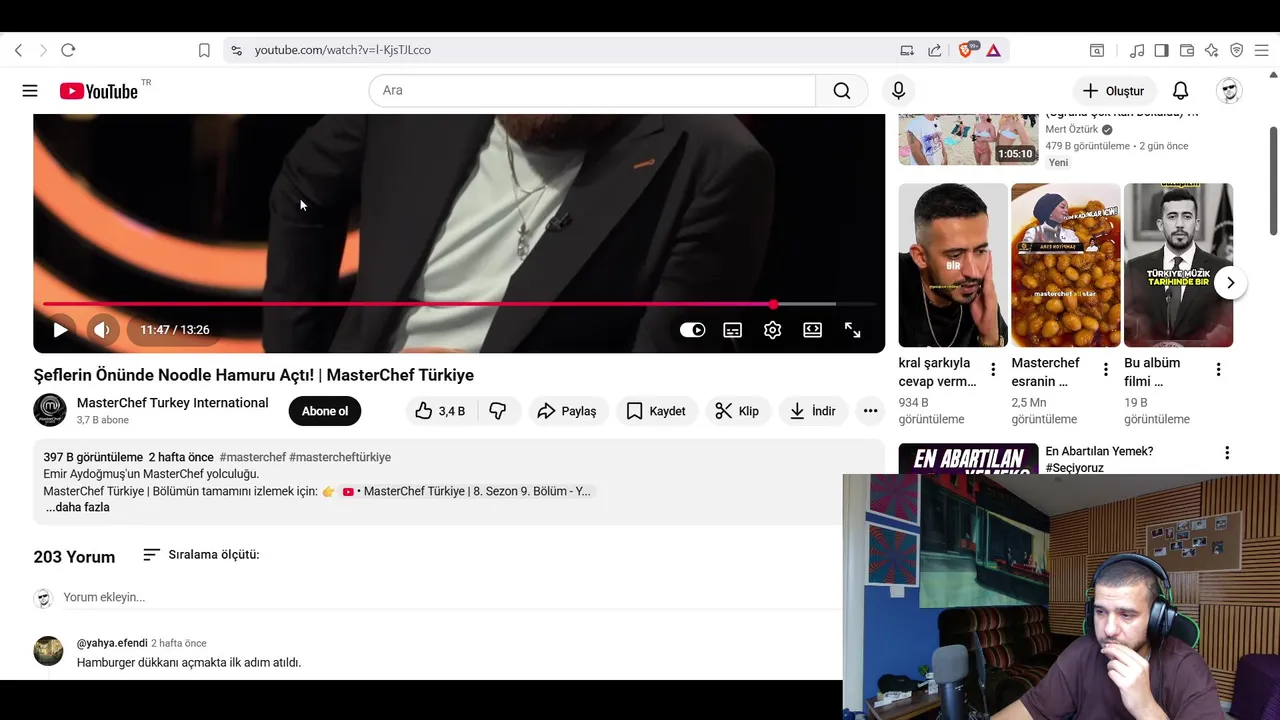Download video with İndir button
This screenshot has height=720, width=1280.
(x=812, y=411)
